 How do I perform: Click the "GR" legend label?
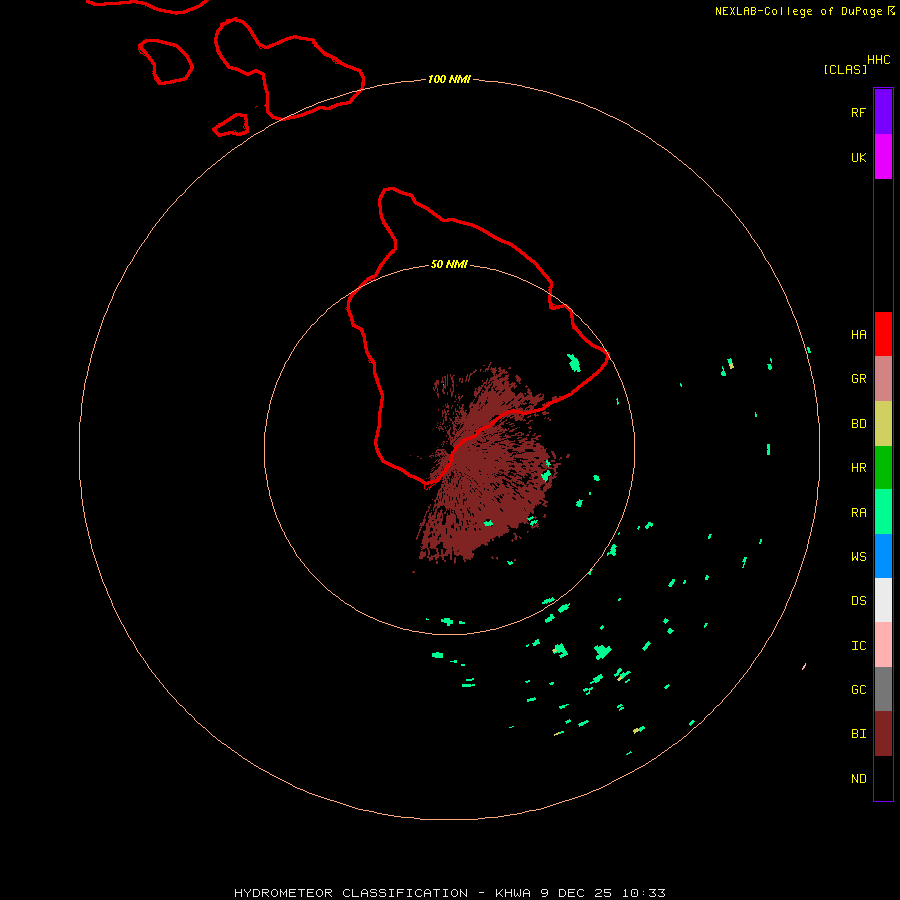tap(859, 379)
